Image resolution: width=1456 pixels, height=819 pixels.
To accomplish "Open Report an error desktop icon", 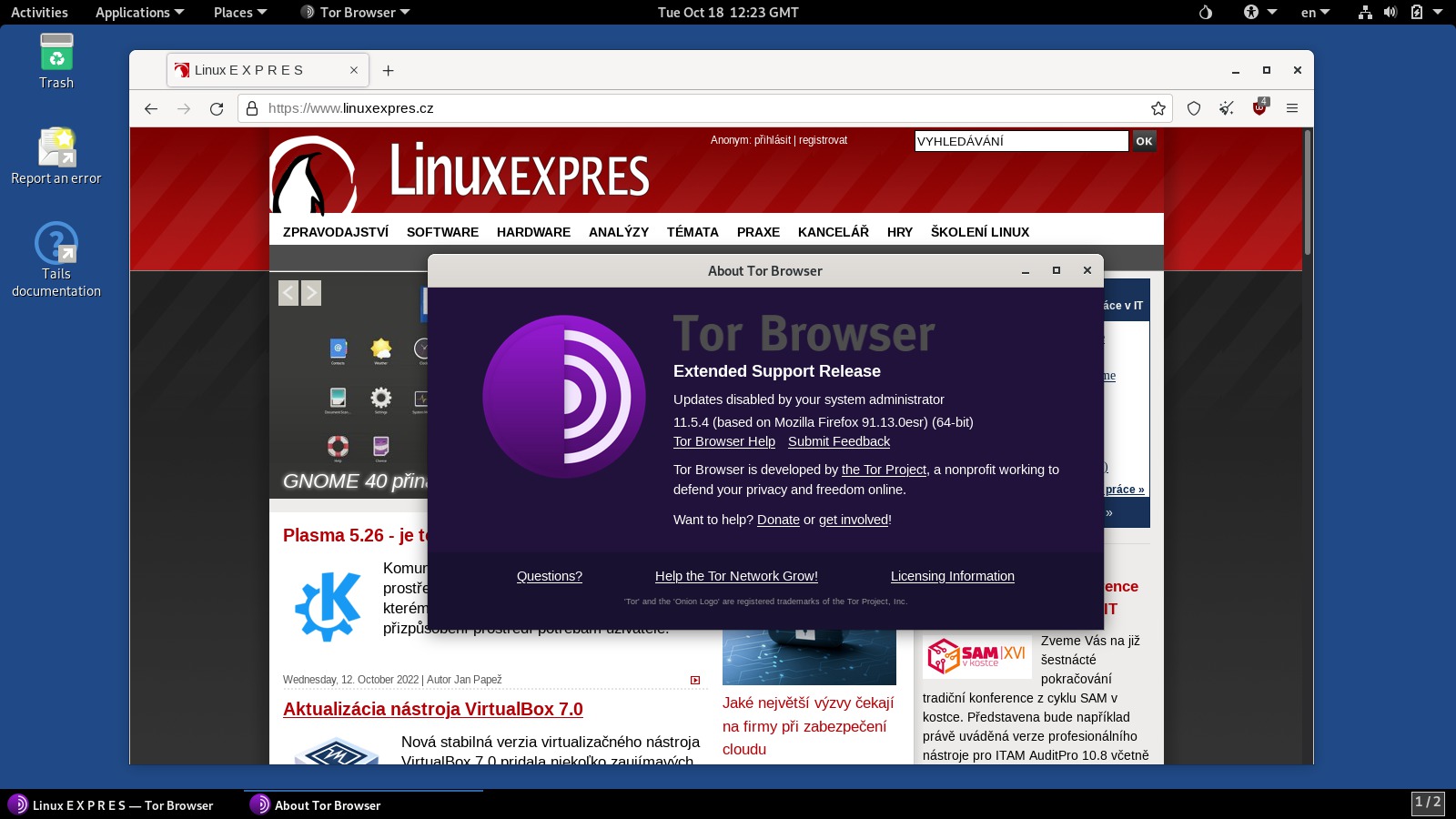I will tap(56, 157).
